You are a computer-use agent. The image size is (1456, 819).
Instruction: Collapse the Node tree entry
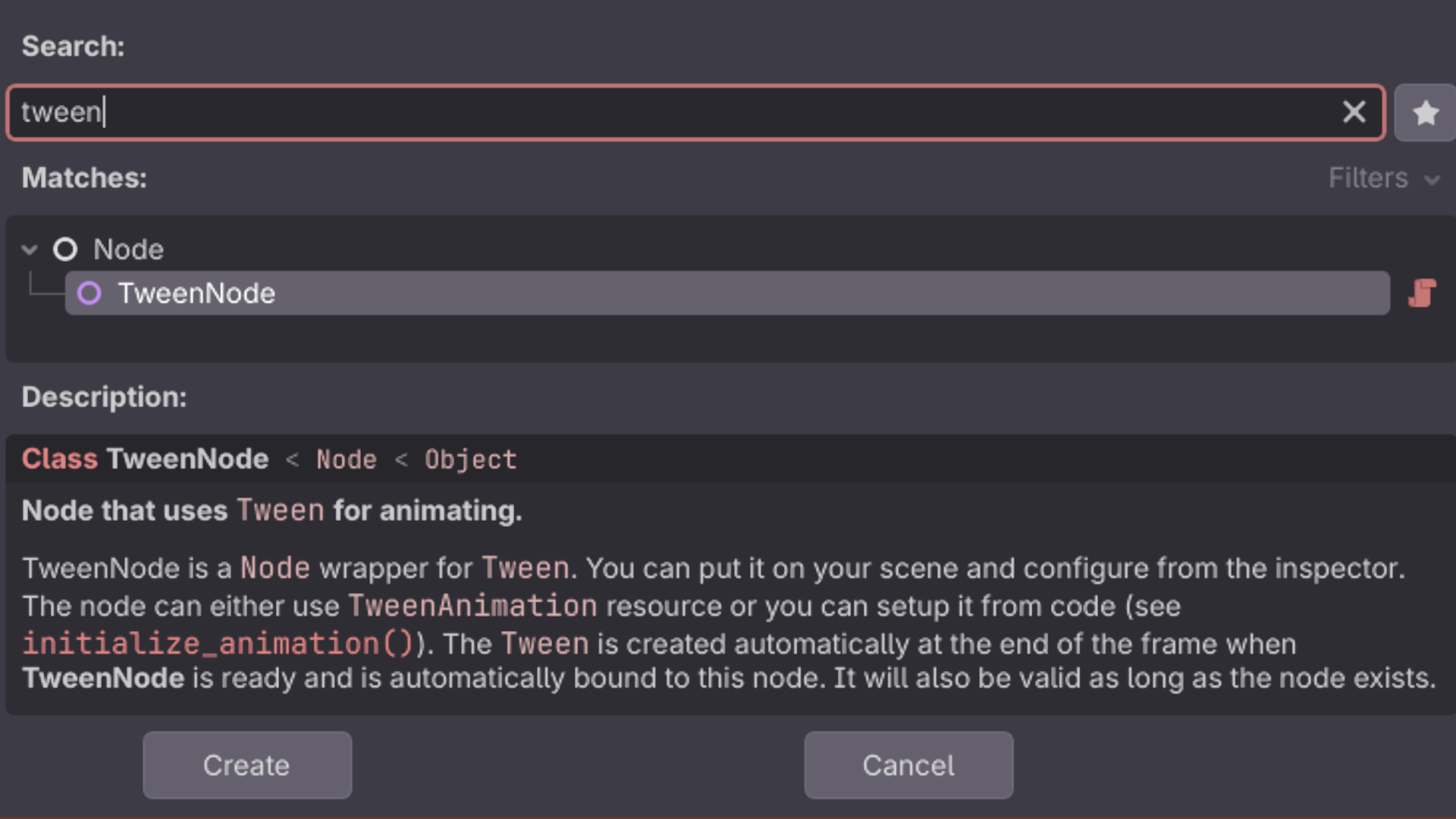(30, 249)
